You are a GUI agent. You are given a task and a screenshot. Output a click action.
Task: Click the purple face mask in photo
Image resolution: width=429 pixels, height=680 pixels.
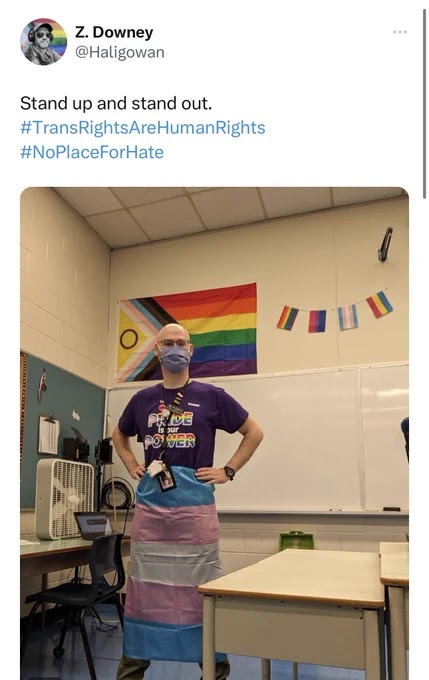174,359
